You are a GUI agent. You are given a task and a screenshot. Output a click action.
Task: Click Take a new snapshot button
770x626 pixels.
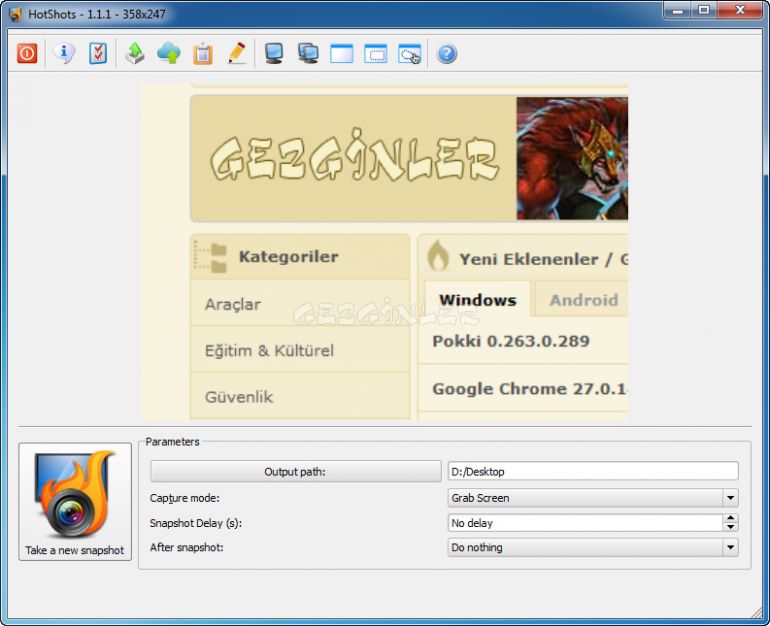click(x=75, y=501)
